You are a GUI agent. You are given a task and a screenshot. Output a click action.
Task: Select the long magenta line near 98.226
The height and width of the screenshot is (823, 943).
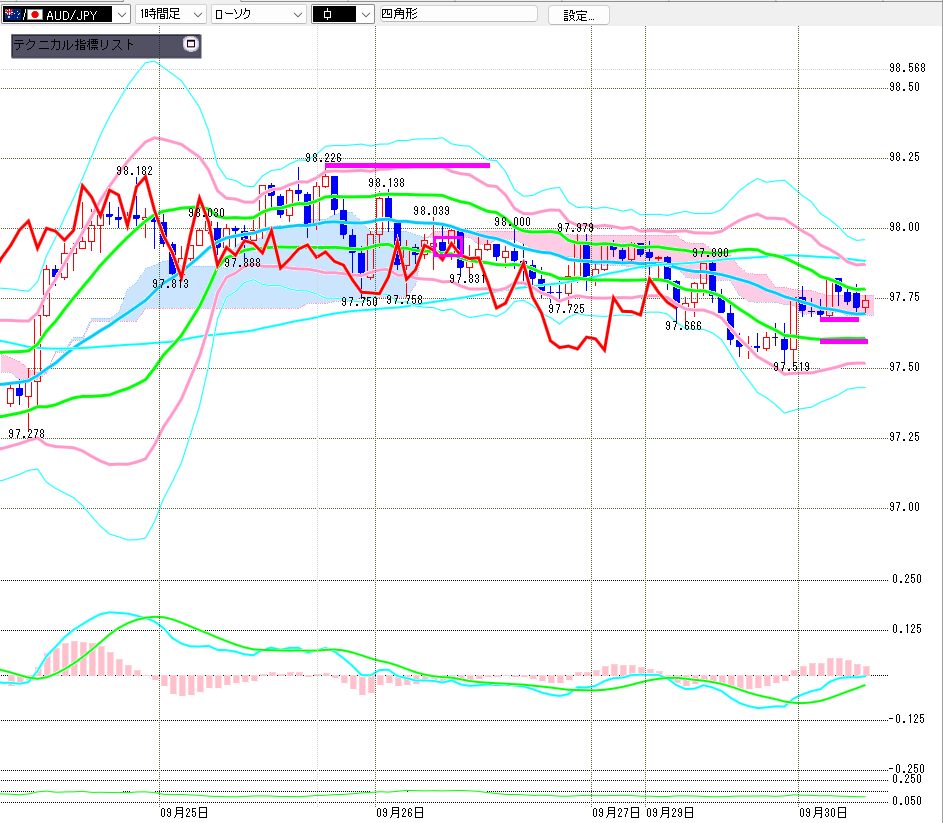click(x=406, y=165)
